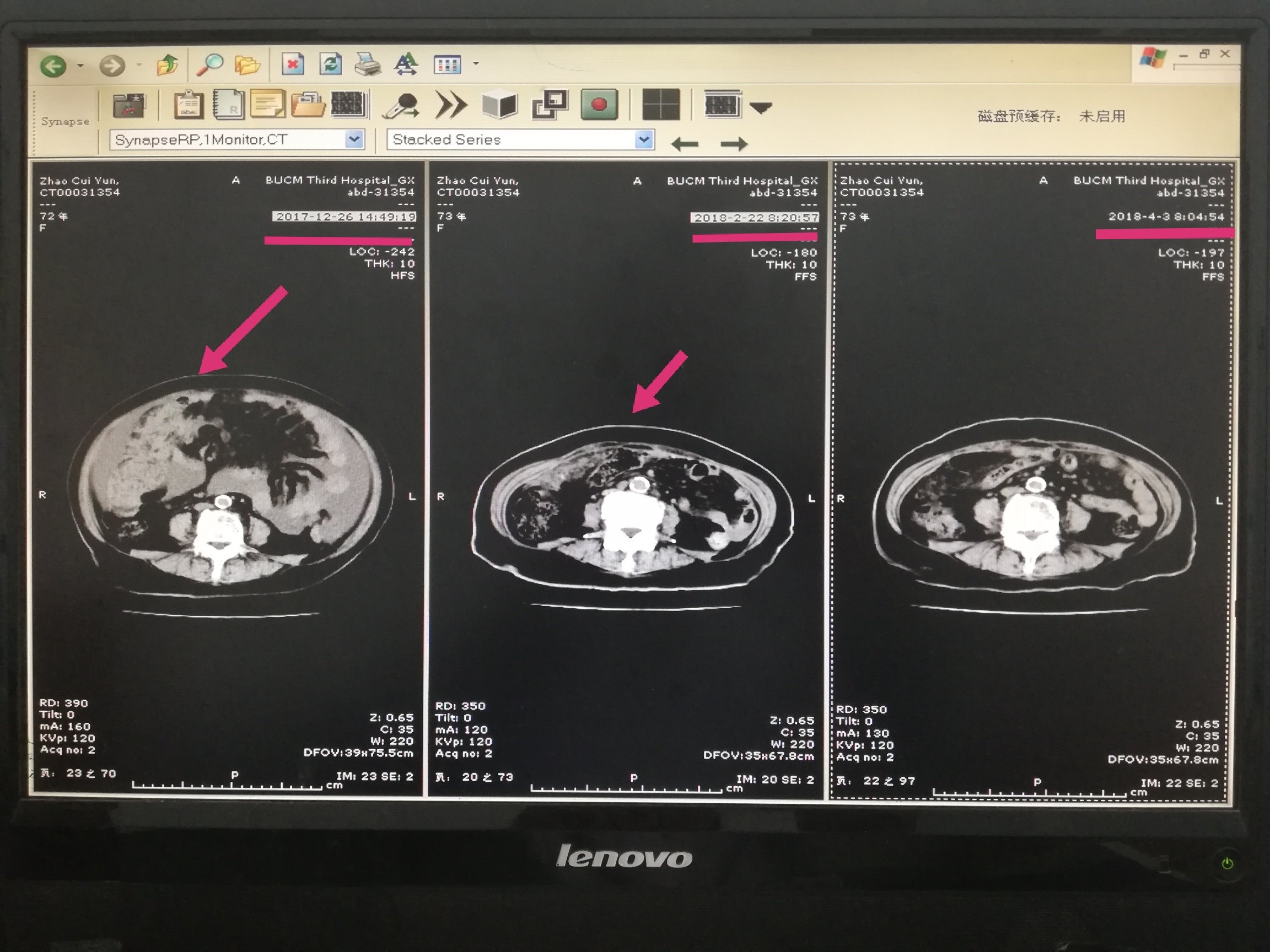
Task: Click the red record button icon
Action: click(x=599, y=105)
